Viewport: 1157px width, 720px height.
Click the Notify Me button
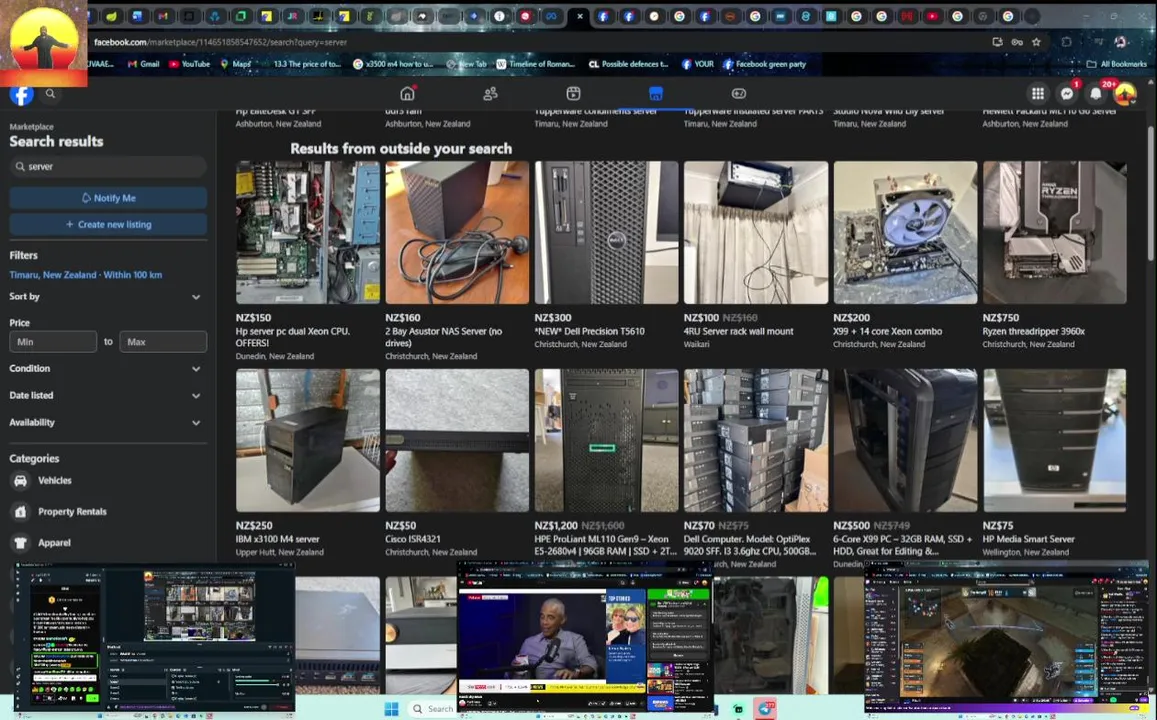click(x=108, y=198)
